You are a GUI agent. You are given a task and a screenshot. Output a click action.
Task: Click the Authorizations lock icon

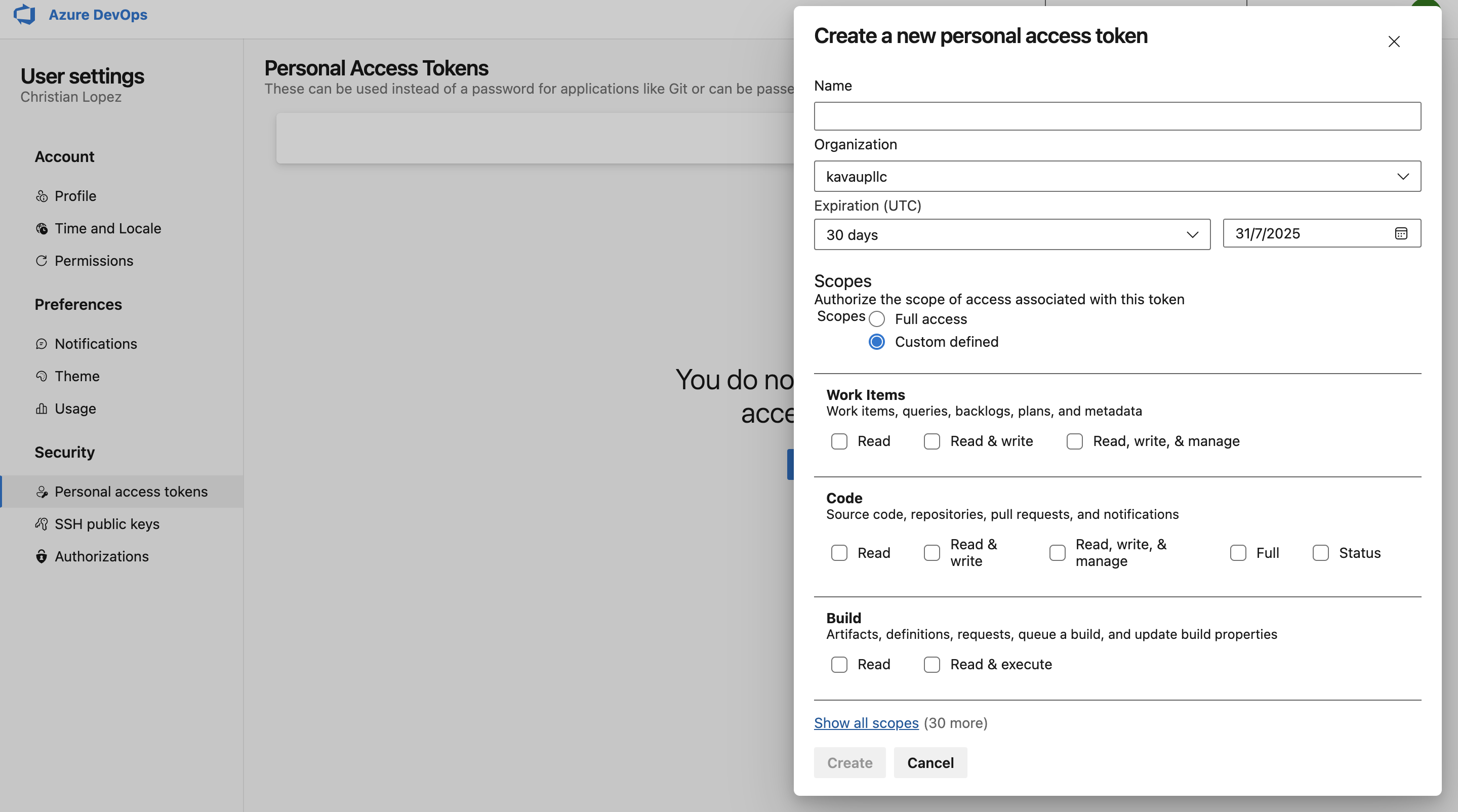[42, 557]
